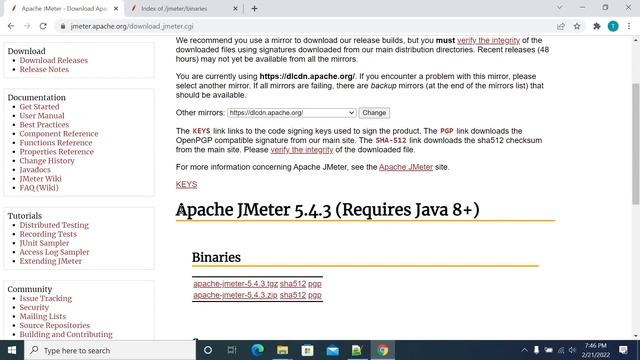The width and height of the screenshot is (640, 360).
Task: Click the taskbar search box
Action: 110,350
